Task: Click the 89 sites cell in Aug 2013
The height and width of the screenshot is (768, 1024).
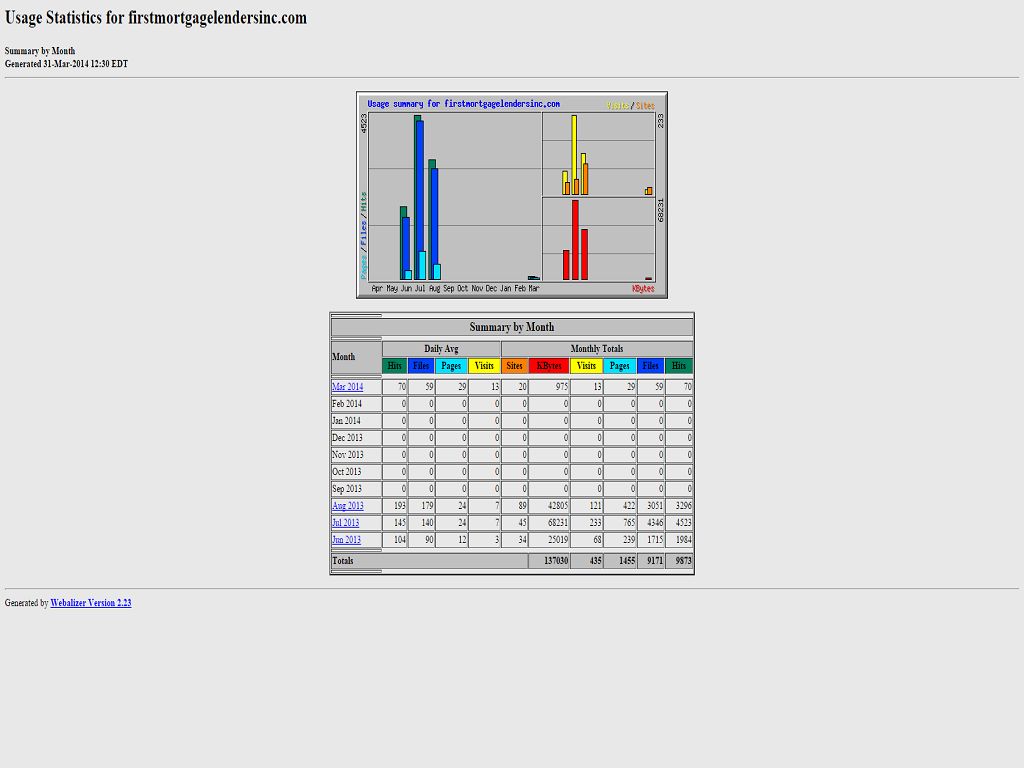Action: point(515,505)
